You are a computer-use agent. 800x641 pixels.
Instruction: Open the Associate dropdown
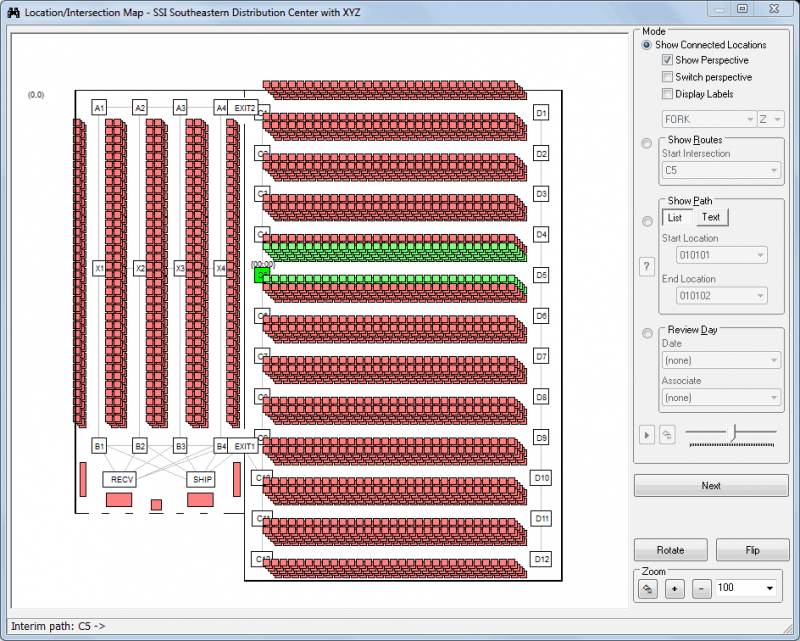[721, 398]
